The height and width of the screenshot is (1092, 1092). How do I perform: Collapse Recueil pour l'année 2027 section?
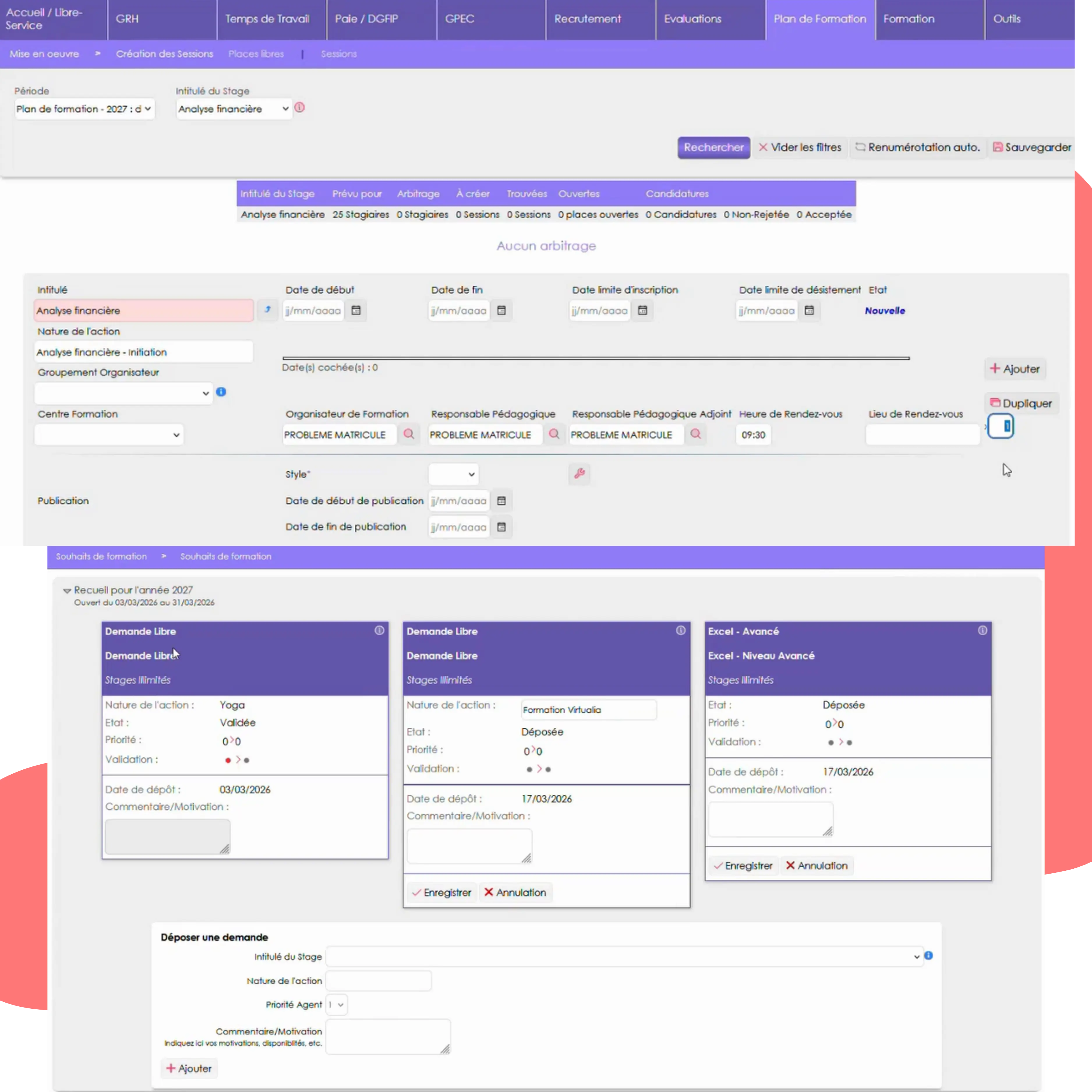tap(67, 591)
